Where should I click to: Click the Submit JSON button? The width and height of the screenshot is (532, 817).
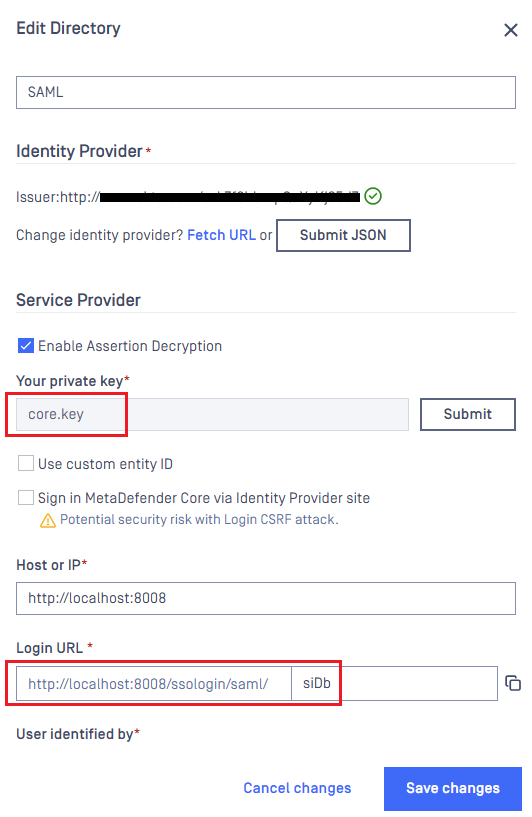click(343, 235)
